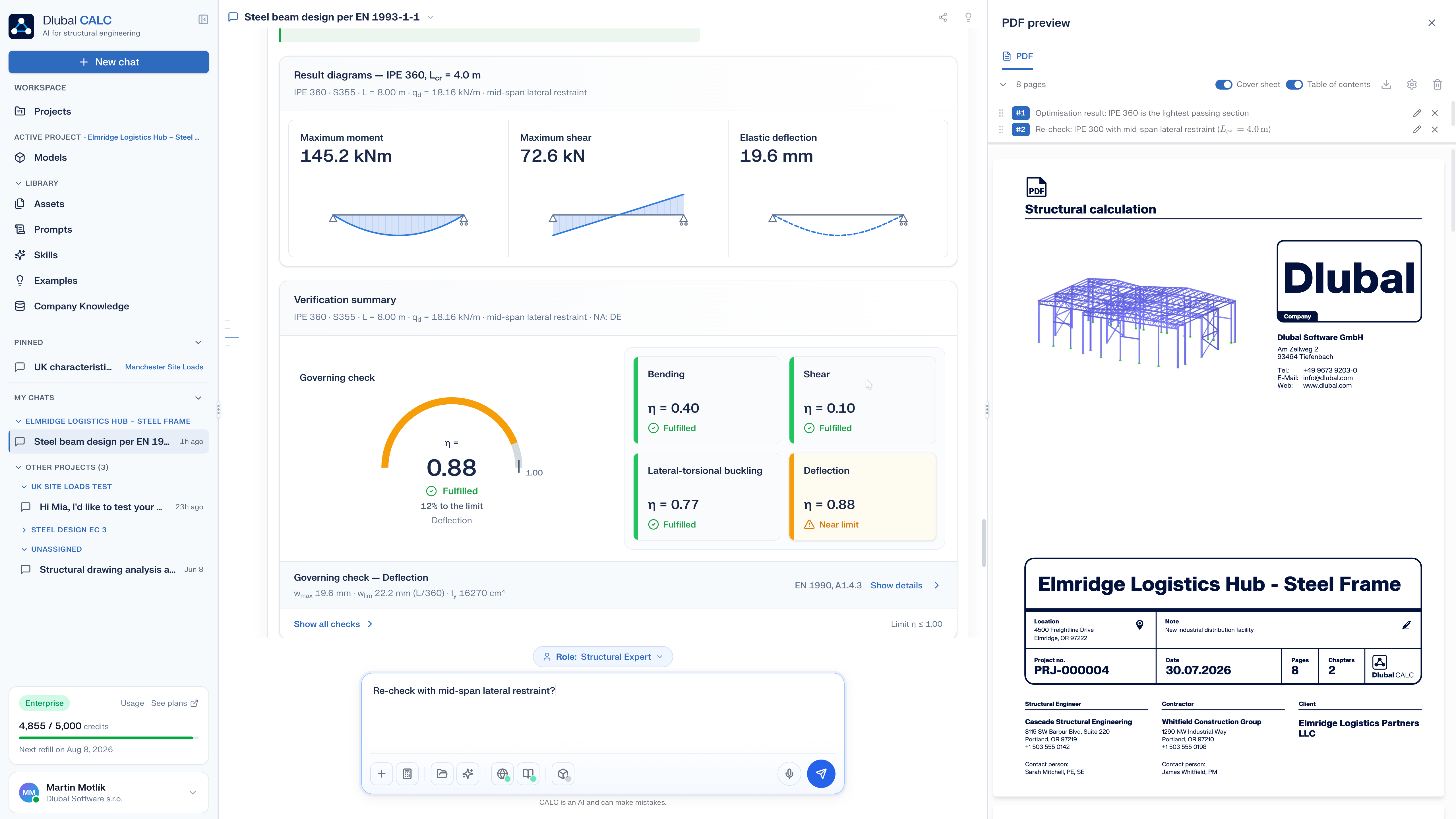
Task: Click the credits usage progress bar
Action: pos(109,738)
